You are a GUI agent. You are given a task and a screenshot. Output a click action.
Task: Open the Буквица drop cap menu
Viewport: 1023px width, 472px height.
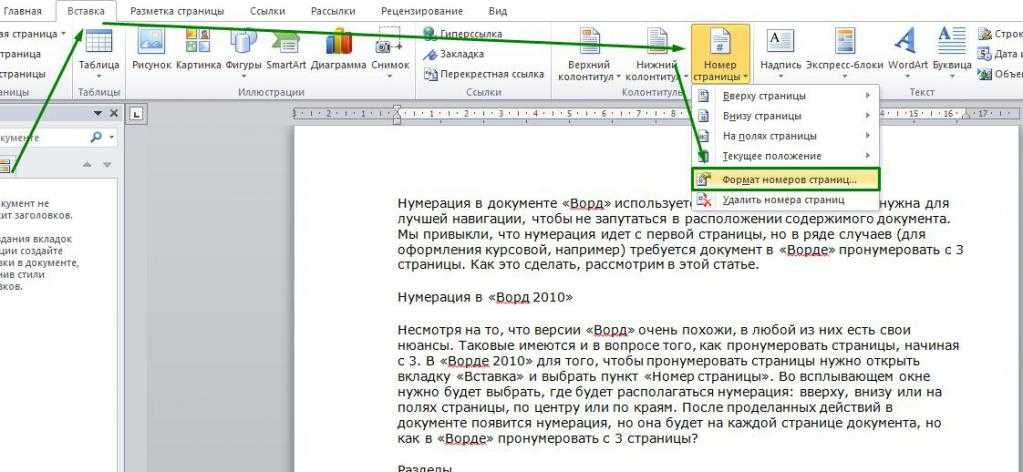point(951,54)
